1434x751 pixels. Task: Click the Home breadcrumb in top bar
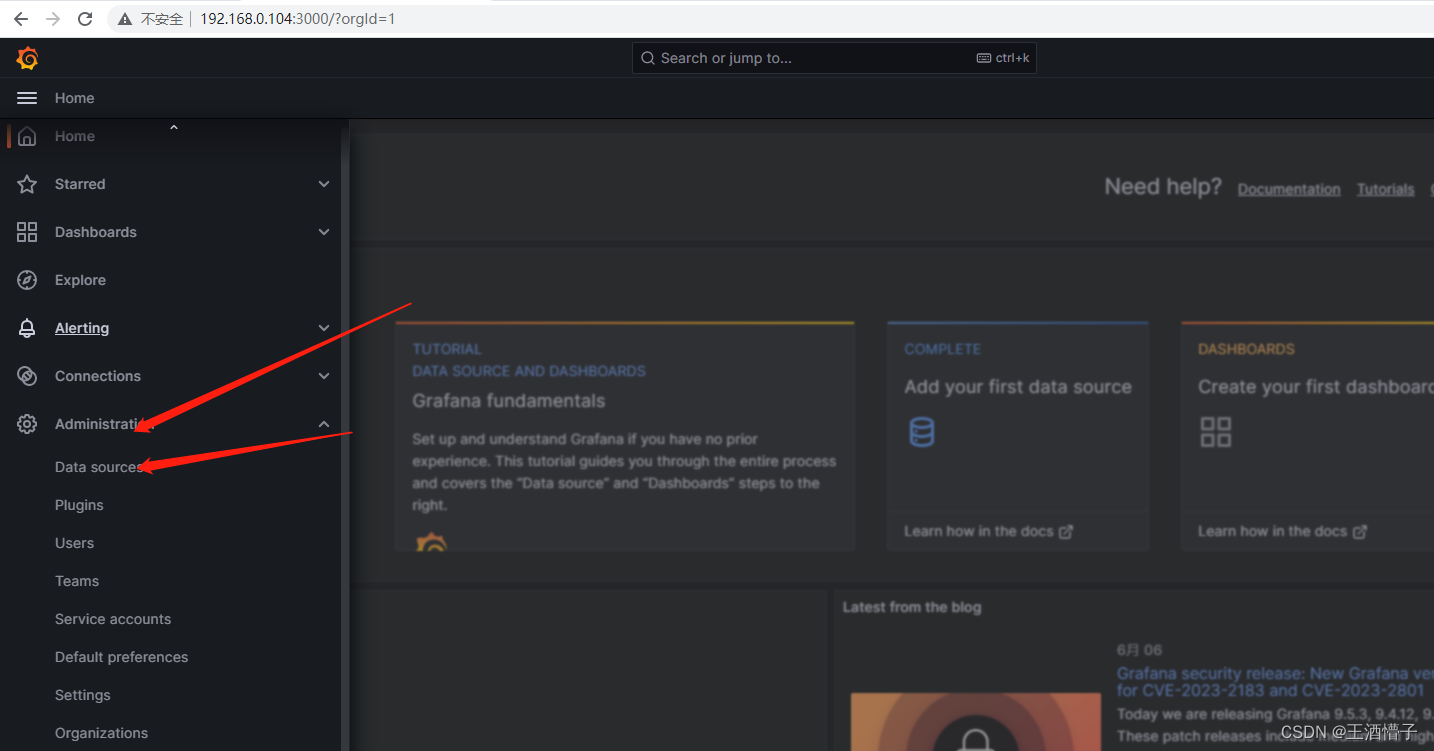point(75,98)
